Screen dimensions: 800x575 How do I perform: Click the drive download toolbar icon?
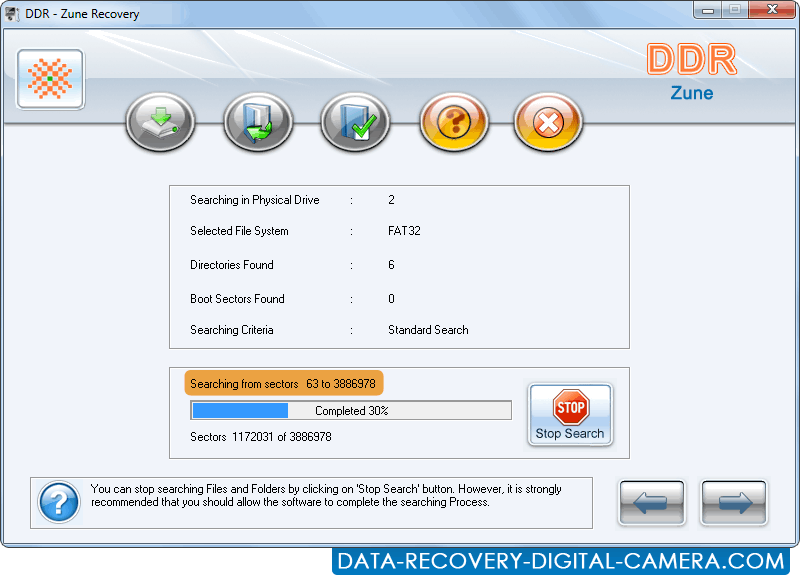160,122
